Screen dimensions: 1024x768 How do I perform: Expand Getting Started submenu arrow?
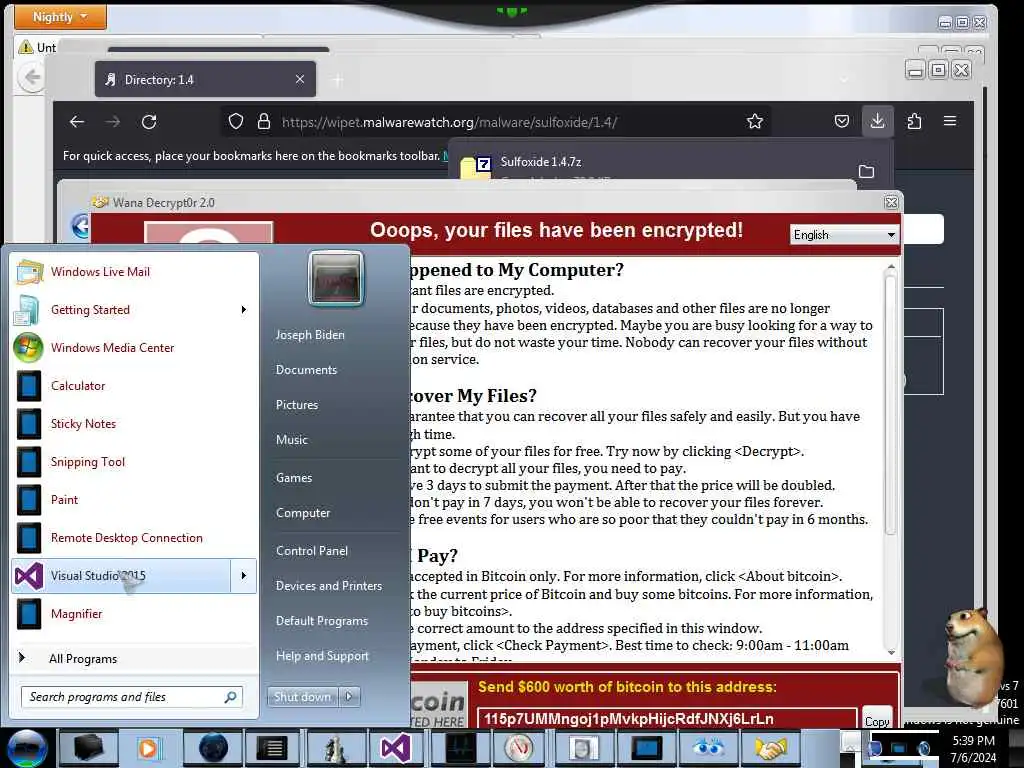click(x=244, y=310)
